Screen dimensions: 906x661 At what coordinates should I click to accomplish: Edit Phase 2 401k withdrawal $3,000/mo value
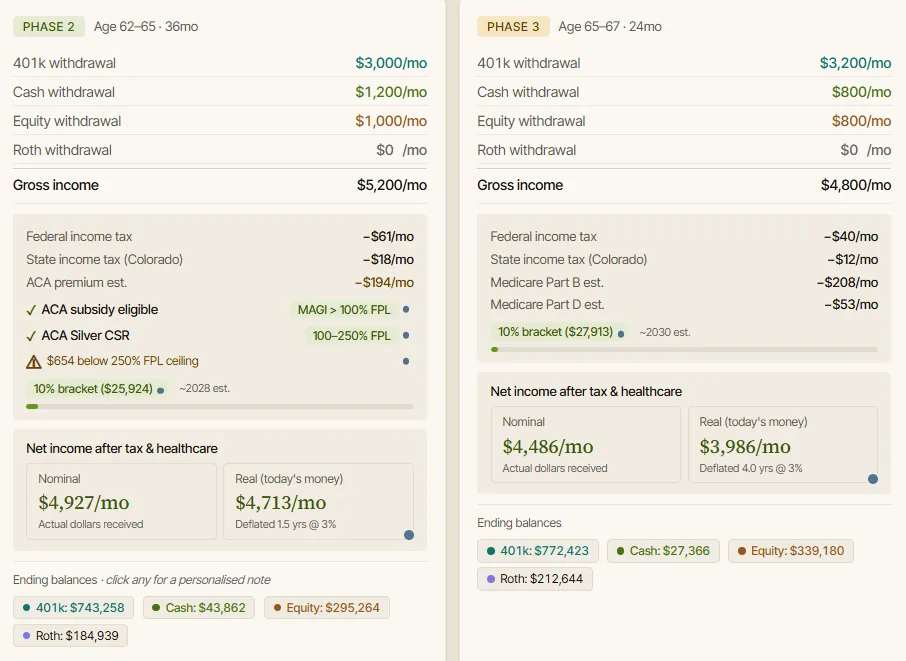pos(391,63)
